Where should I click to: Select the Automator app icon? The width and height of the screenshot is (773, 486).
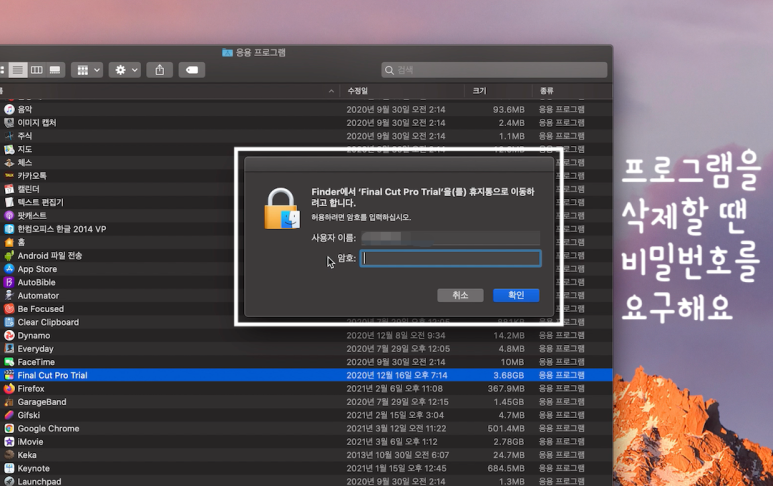pyautogui.click(x=9, y=296)
